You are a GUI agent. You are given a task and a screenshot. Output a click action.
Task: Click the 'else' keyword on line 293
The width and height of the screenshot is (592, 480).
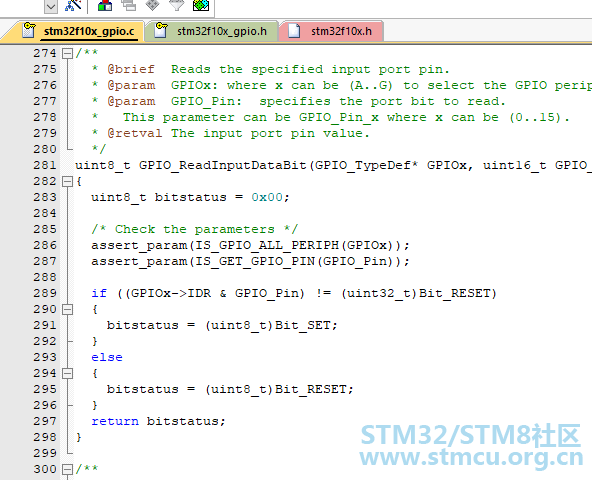107,357
